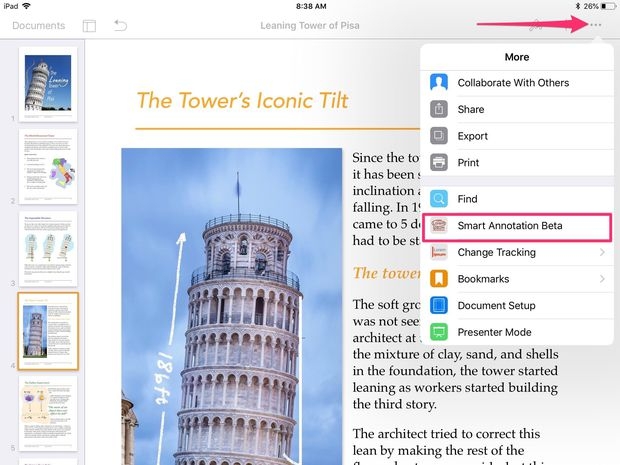Tap the green Presenter Mode icon
The height and width of the screenshot is (465, 620).
(x=439, y=332)
